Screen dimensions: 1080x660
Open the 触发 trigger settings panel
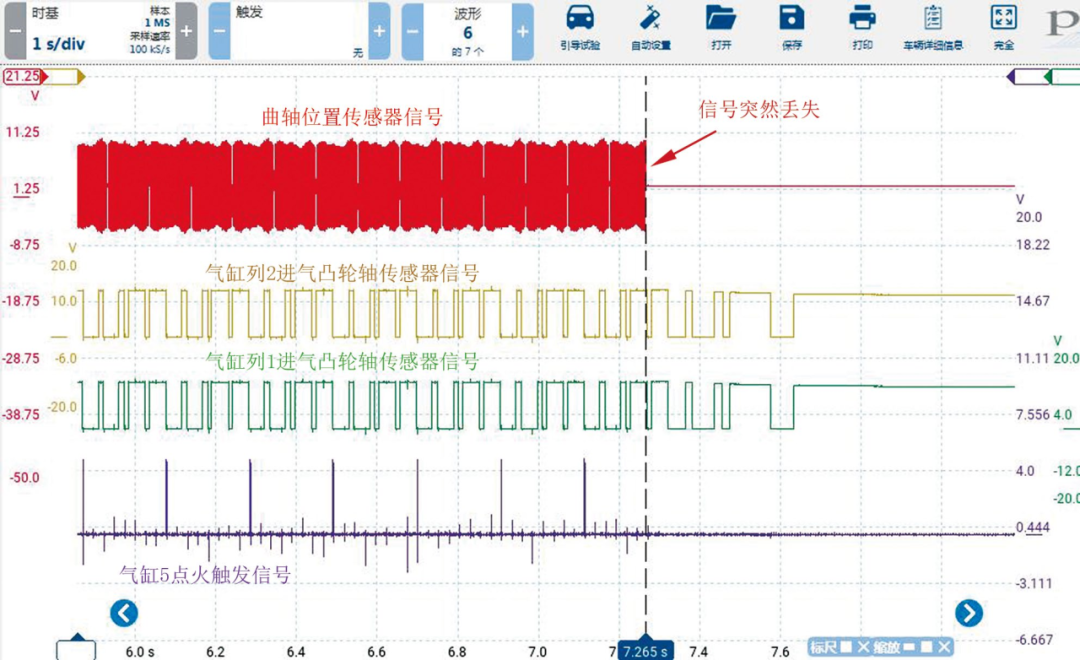pyautogui.click(x=299, y=31)
